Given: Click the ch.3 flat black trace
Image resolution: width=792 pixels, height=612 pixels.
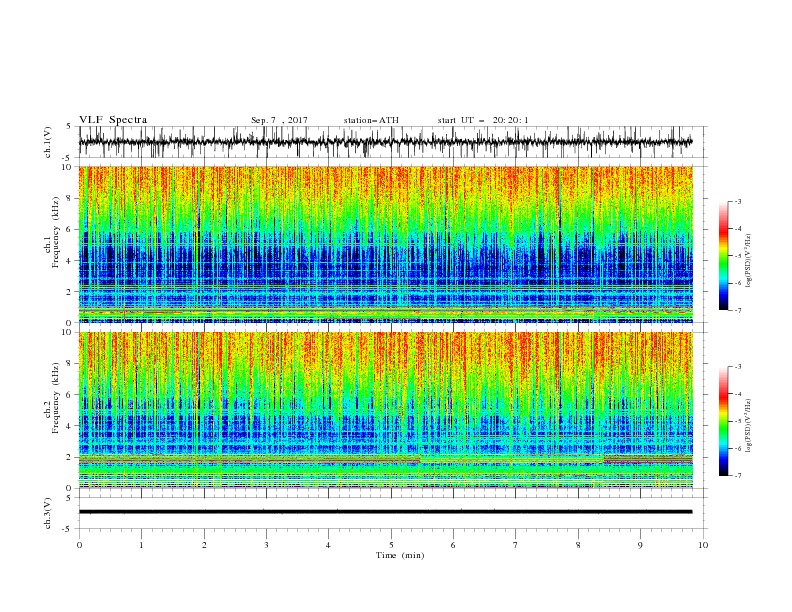Looking at the screenshot, I should click(x=386, y=512).
